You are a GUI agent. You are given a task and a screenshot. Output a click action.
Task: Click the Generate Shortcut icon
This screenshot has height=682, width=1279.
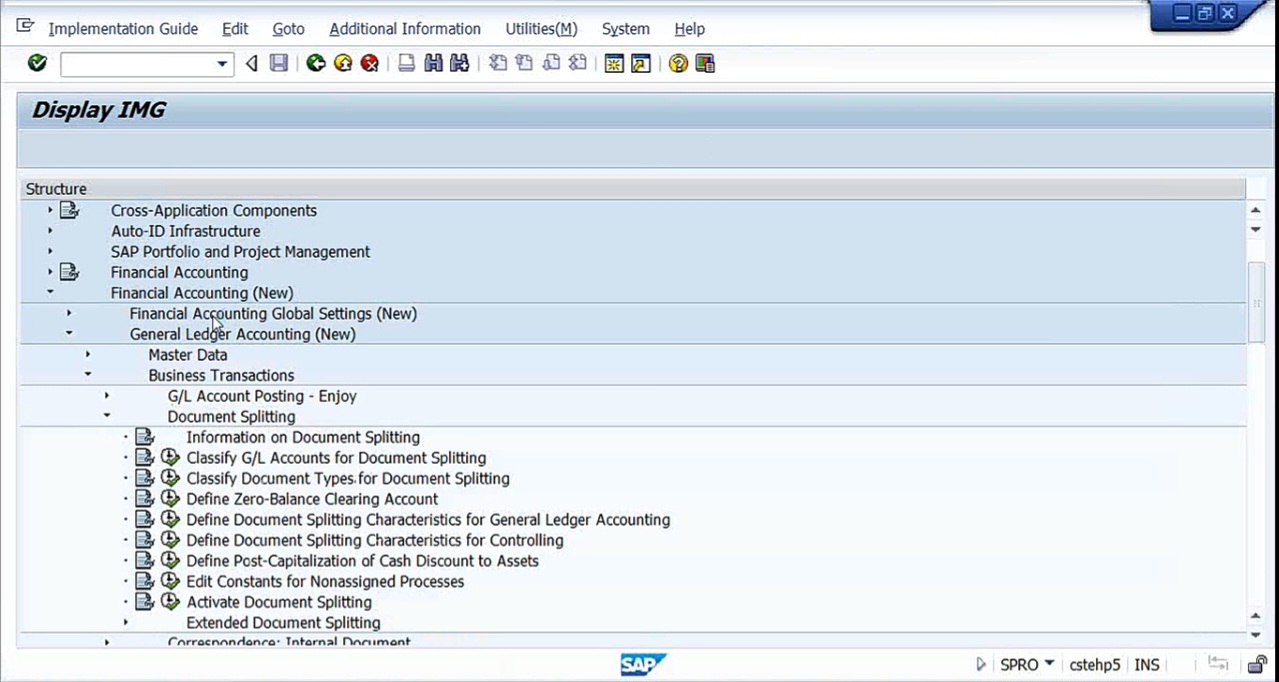coord(641,63)
